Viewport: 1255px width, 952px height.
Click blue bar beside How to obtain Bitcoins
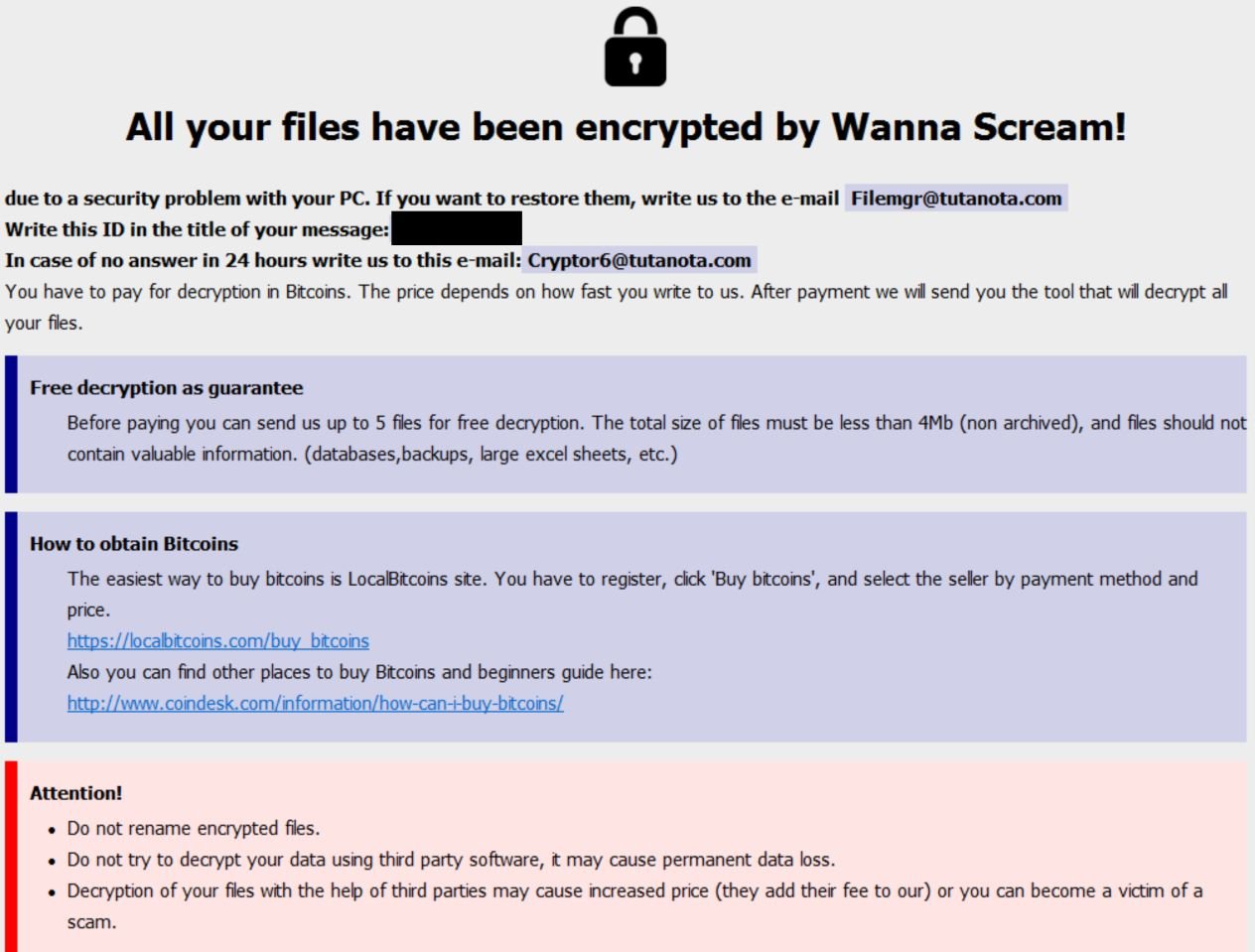[x=11, y=626]
